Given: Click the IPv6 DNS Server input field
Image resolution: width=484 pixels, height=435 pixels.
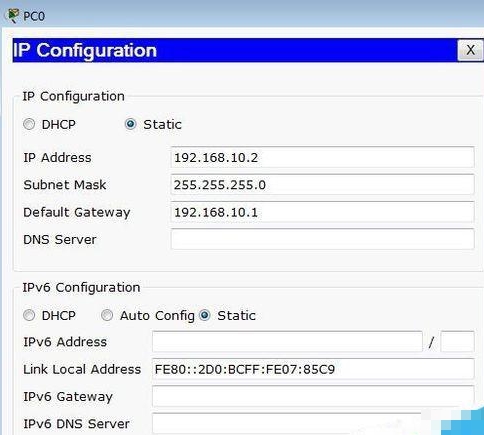Looking at the screenshot, I should 287,424.
